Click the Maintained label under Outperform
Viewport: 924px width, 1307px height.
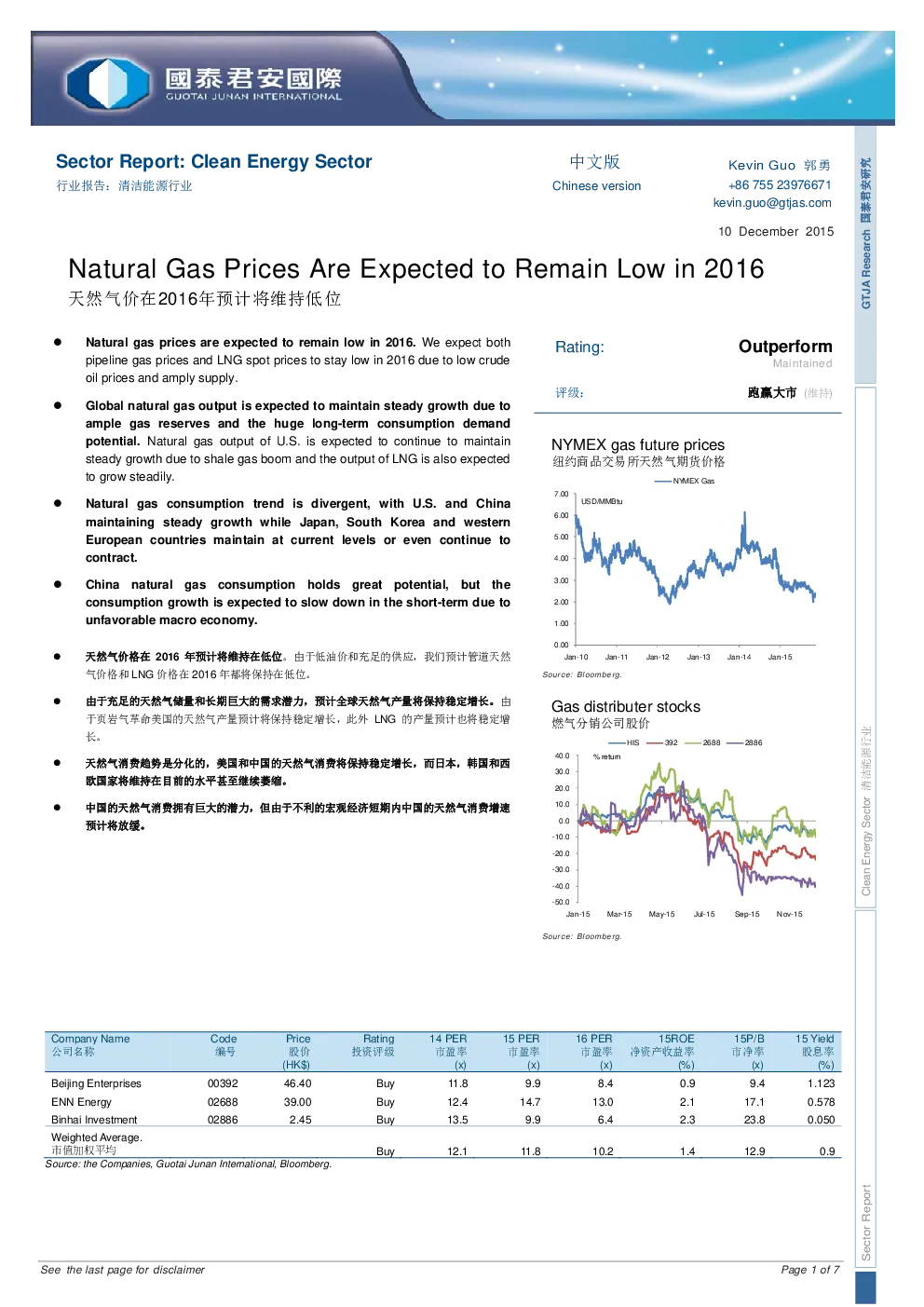point(802,364)
